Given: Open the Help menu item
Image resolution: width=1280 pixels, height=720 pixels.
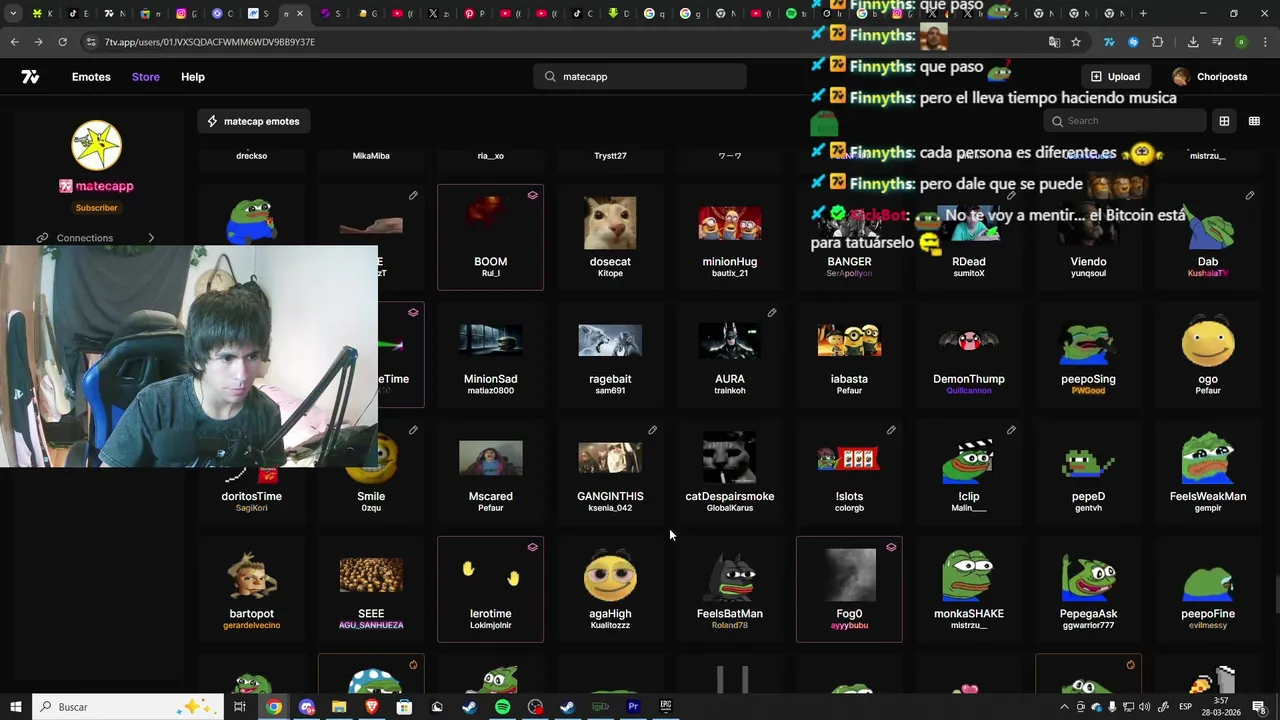Looking at the screenshot, I should coord(193,77).
